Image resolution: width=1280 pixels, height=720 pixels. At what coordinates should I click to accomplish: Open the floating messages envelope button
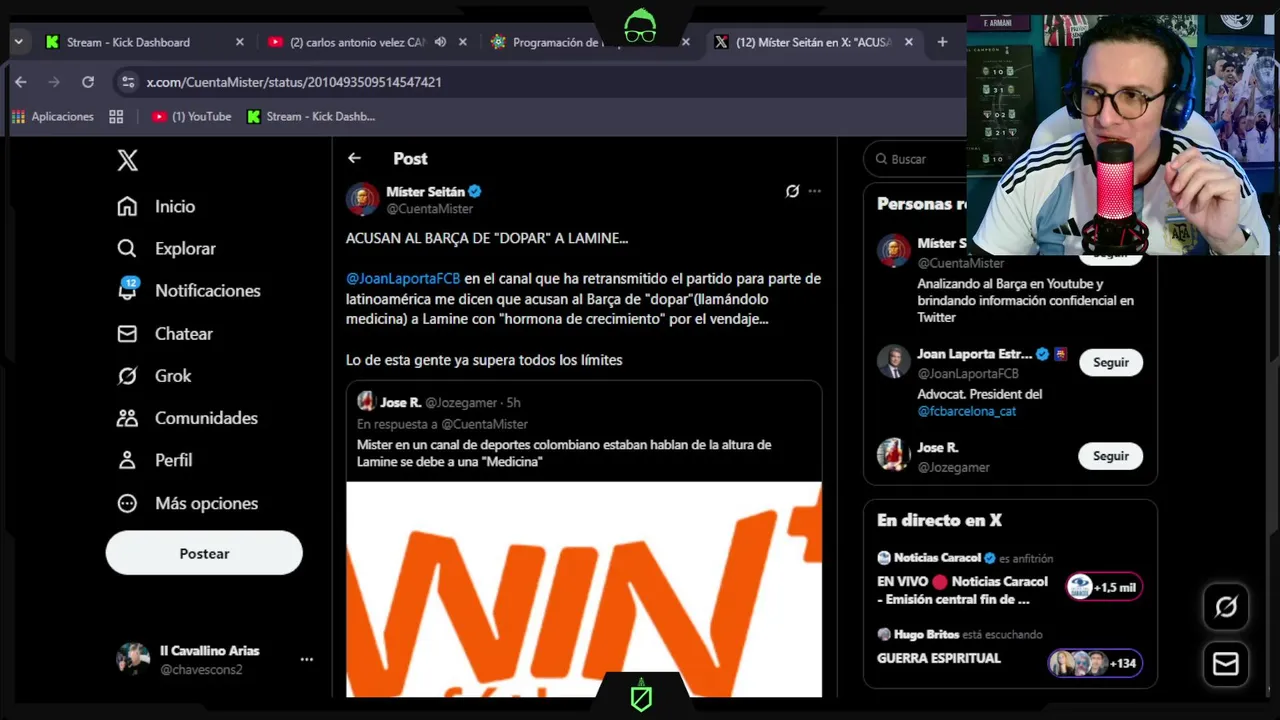(1226, 664)
